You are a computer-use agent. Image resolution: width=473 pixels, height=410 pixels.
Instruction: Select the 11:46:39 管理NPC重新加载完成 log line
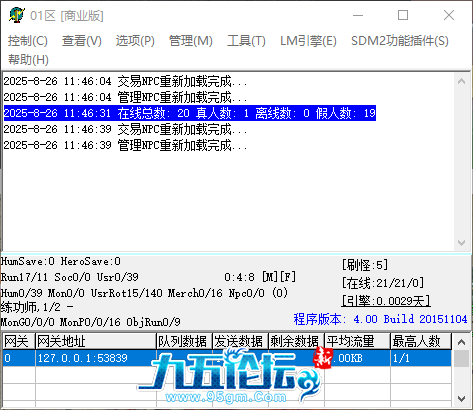125,145
